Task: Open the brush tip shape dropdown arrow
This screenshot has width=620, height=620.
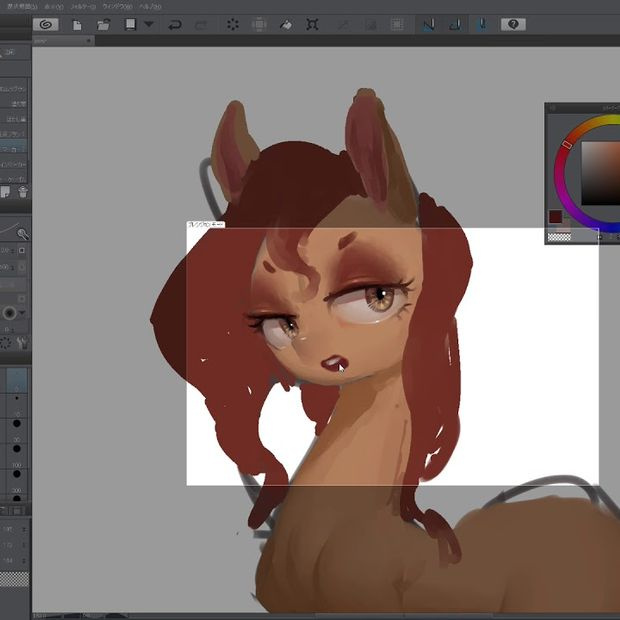Action: tap(22, 313)
